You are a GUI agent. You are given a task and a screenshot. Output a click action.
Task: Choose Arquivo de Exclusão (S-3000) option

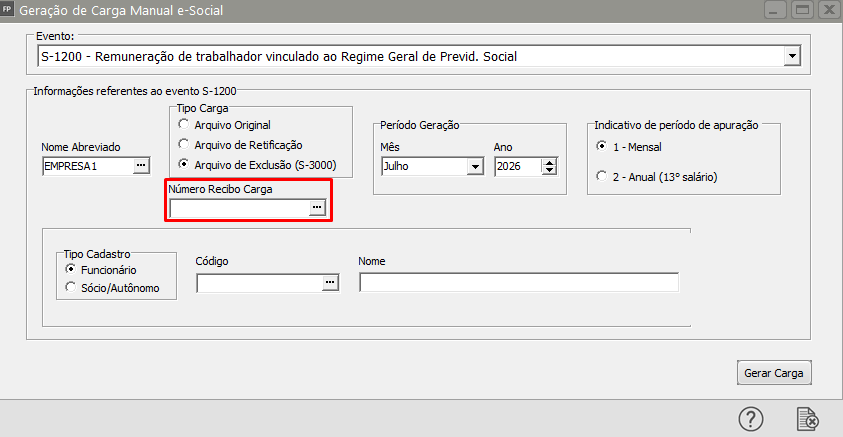[183, 164]
